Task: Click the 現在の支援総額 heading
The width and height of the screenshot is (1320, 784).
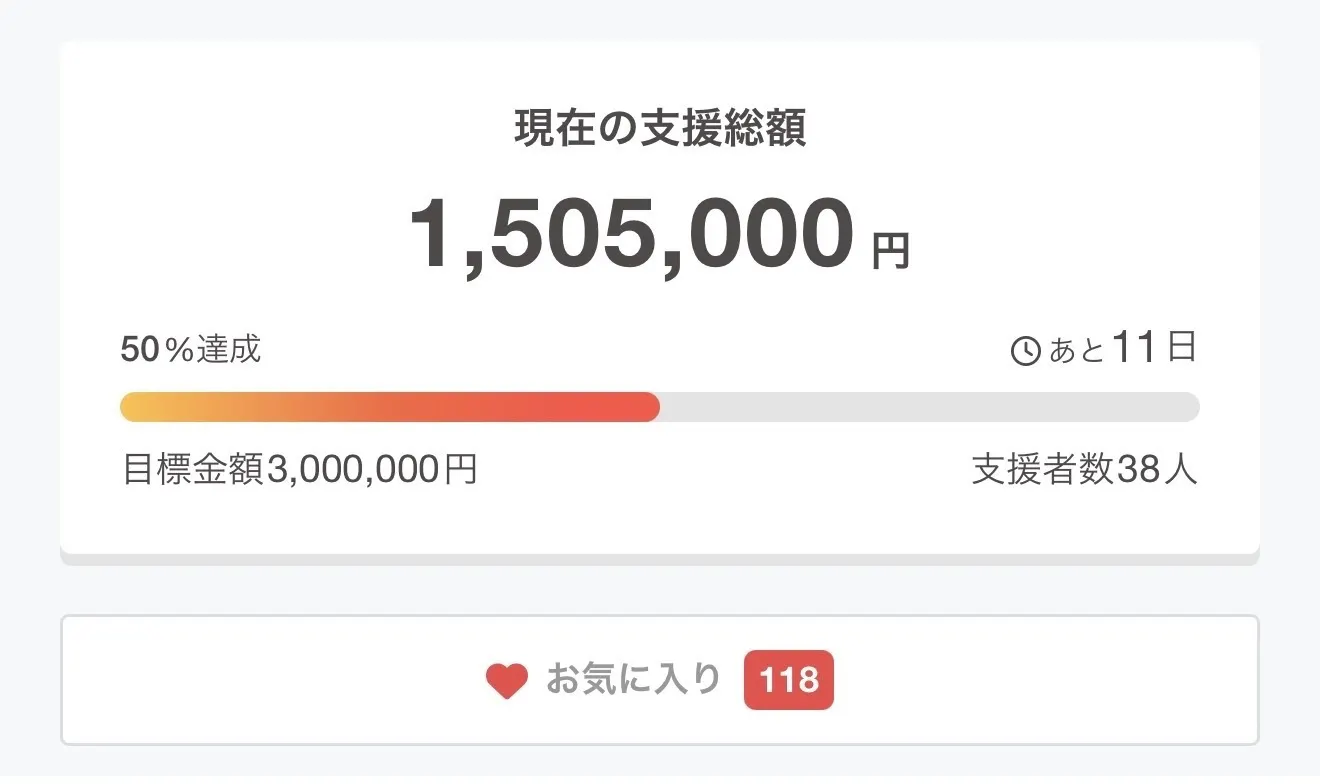Action: coord(660,129)
